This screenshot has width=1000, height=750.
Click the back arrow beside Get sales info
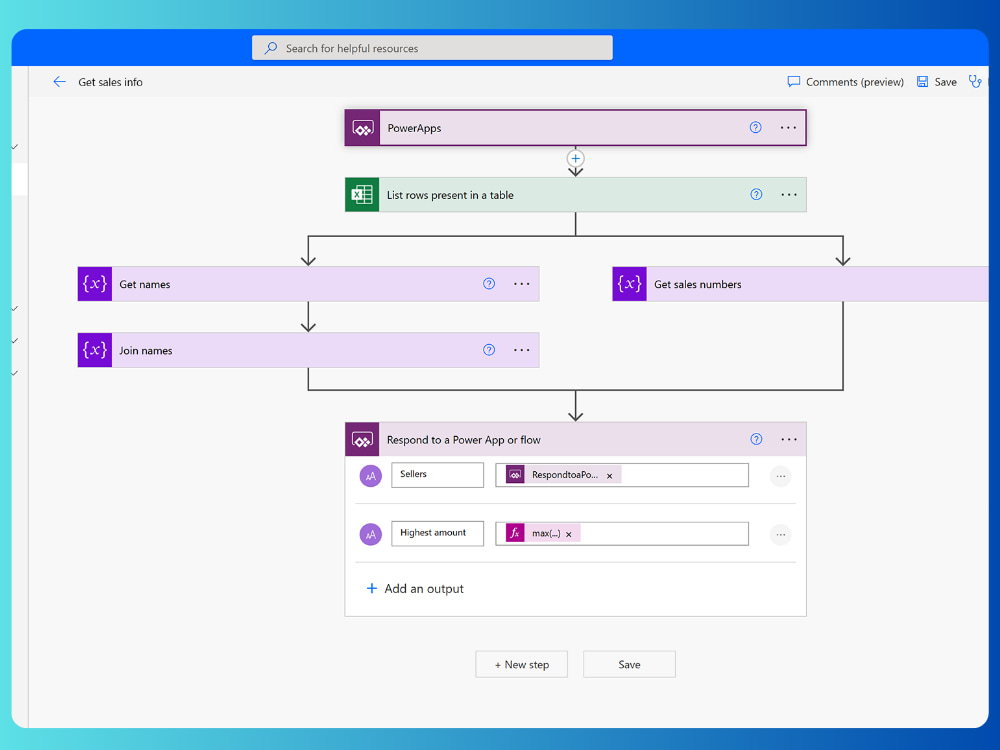pos(59,82)
